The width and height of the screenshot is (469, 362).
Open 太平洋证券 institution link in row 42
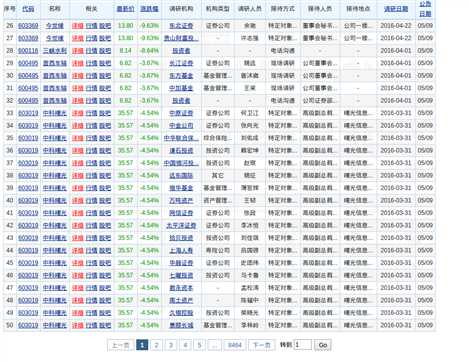tap(181, 226)
